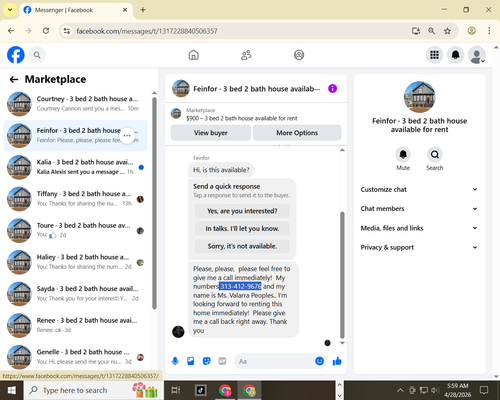Open the Tiffany conversation

(x=75, y=199)
